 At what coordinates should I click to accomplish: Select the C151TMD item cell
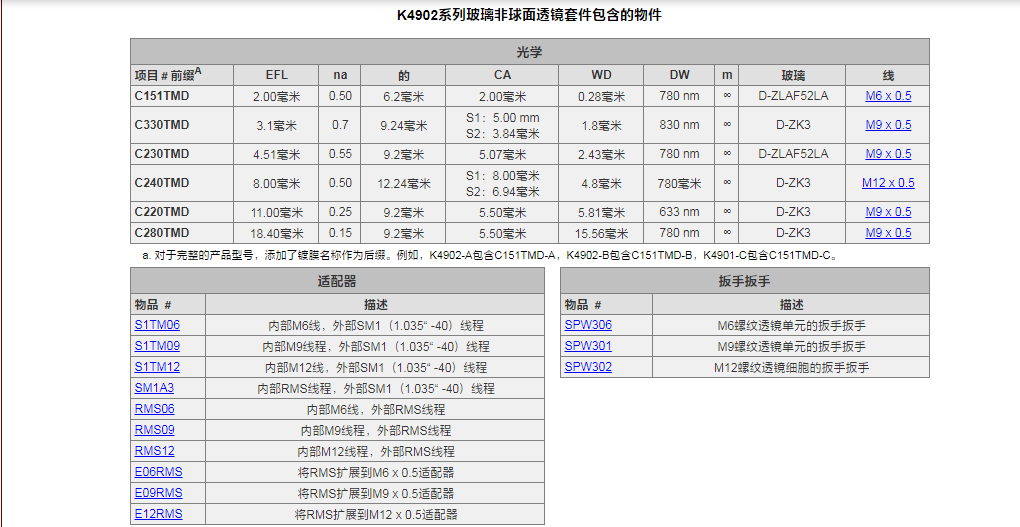tap(162, 96)
